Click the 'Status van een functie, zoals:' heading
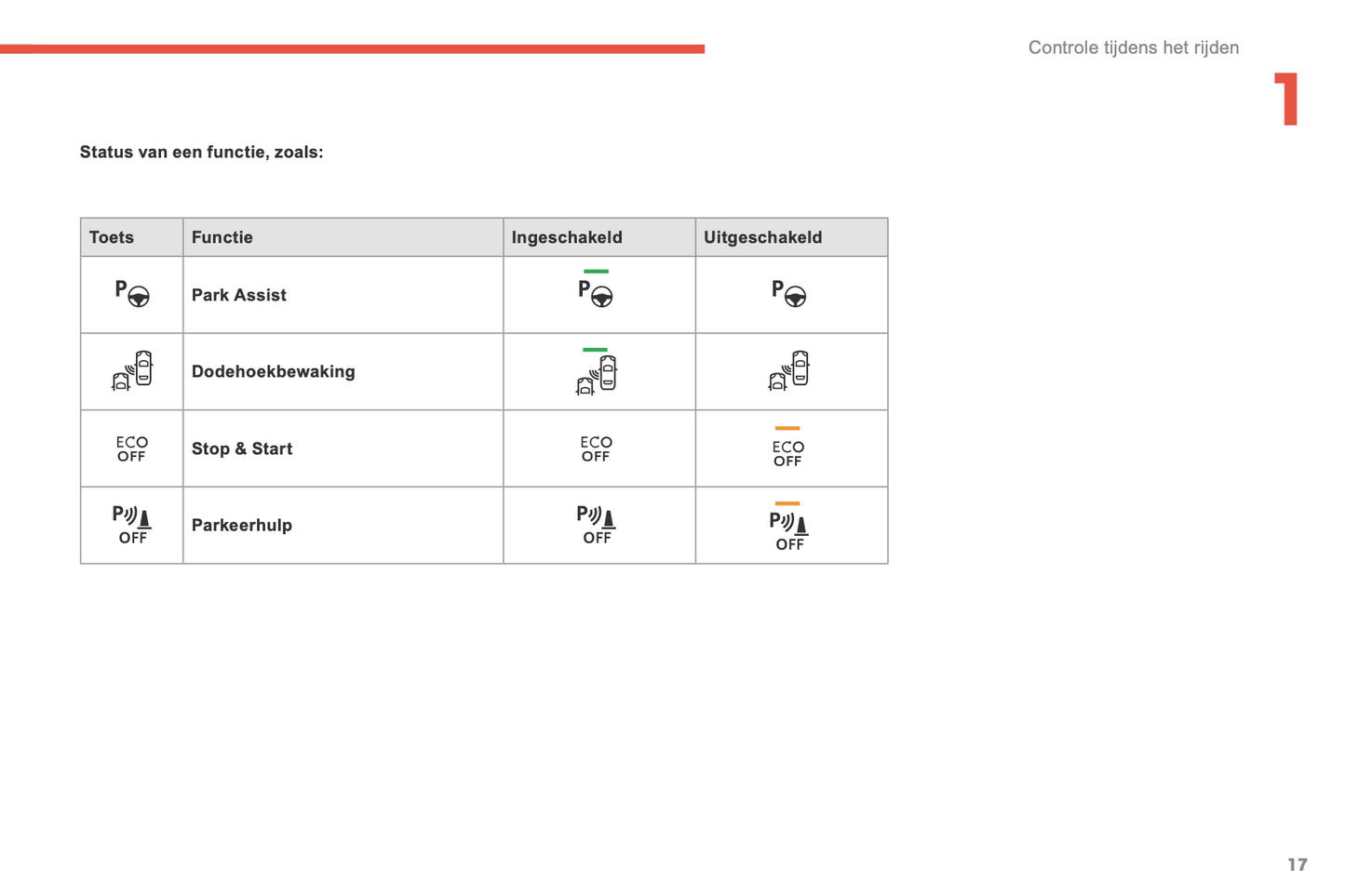 coord(201,152)
